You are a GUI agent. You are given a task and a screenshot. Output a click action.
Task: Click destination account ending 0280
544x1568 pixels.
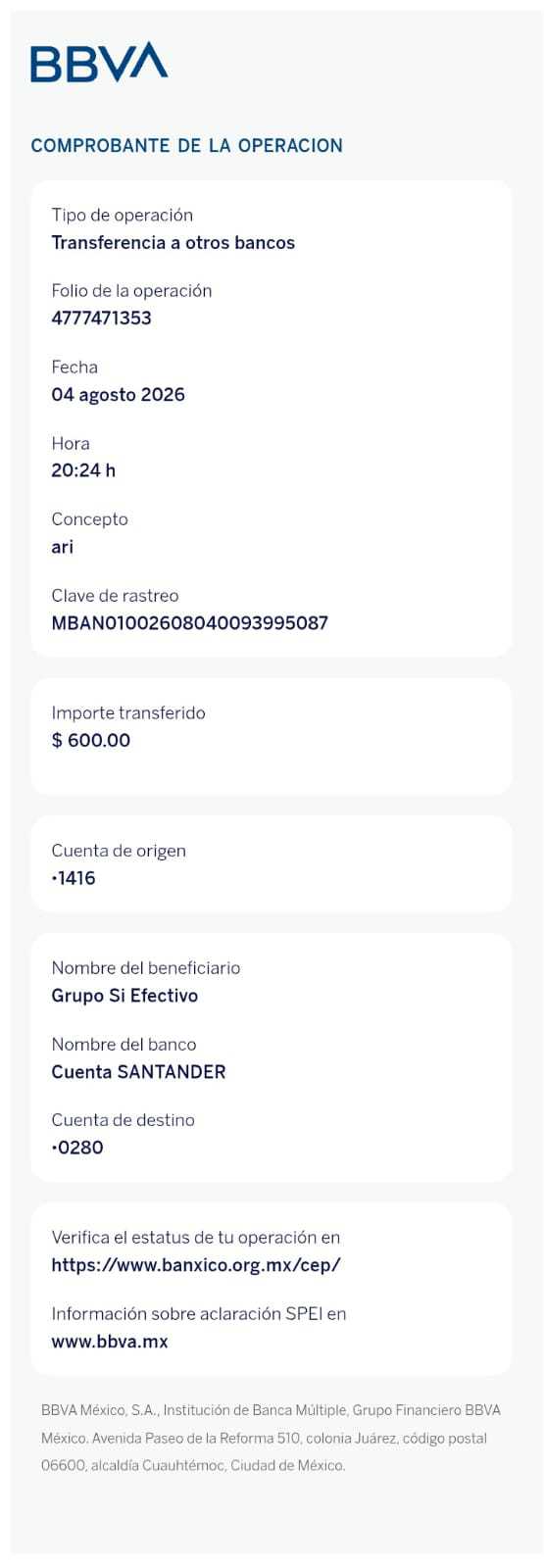[x=77, y=1148]
